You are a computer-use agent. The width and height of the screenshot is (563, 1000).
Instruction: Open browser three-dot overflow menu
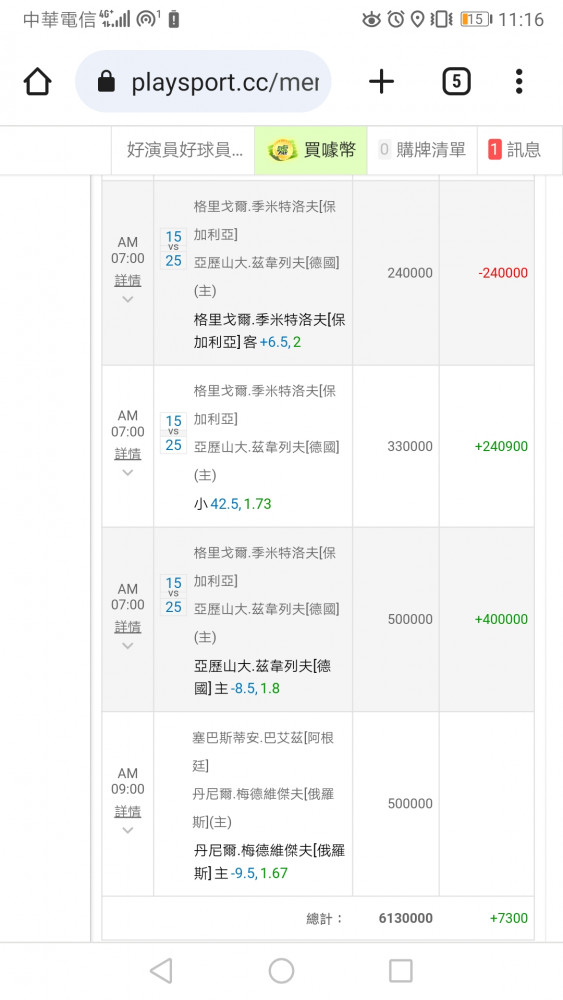(519, 82)
